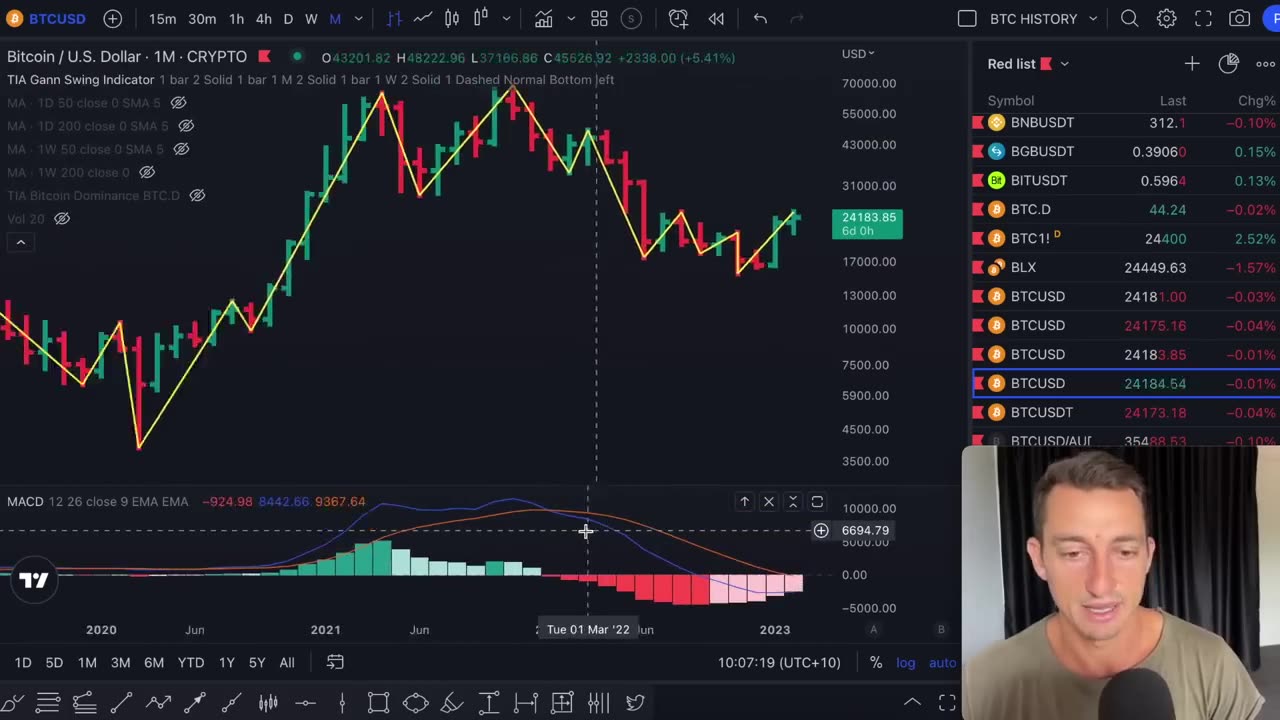Show the hidden MA 1D 50 indicator
Viewport: 1280px width, 720px height.
click(178, 103)
